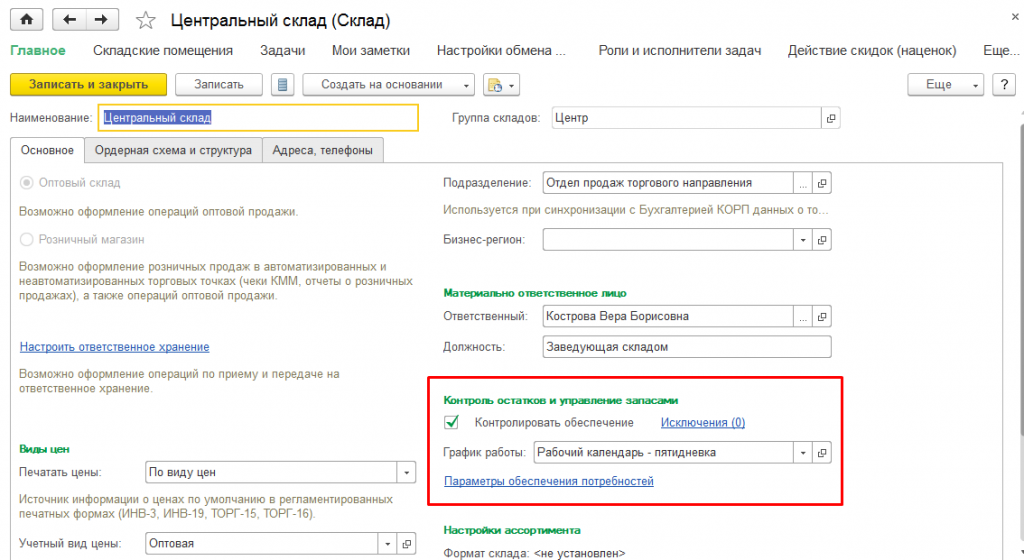Open the График работы linked item icon
The height and width of the screenshot is (560, 1024).
point(822,452)
